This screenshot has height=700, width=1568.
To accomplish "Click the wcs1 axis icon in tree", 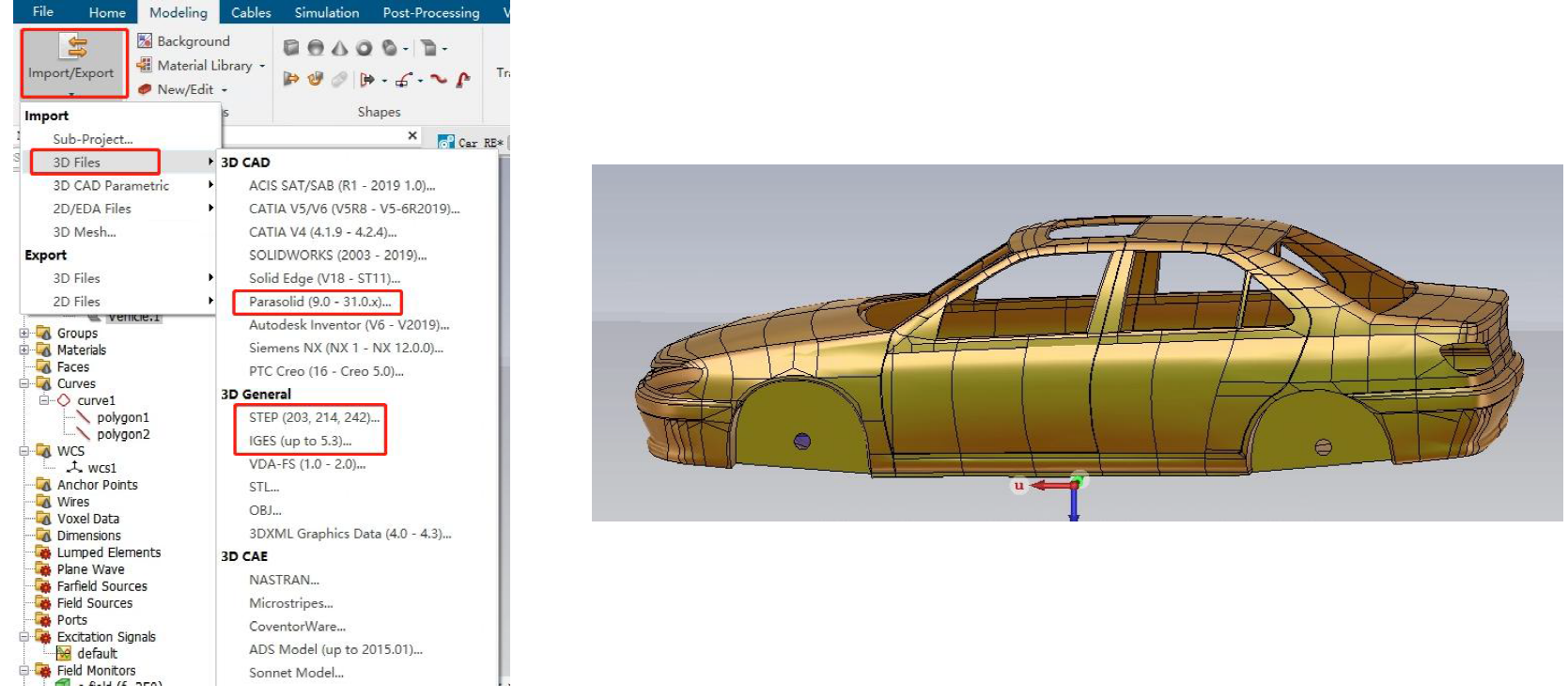I will (75, 467).
